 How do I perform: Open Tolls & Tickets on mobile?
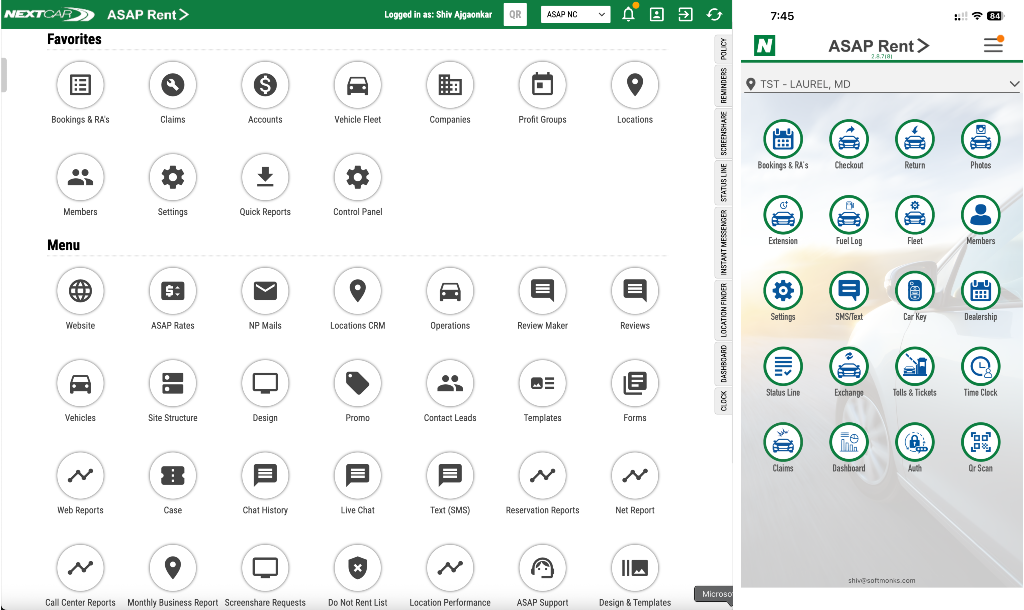pyautogui.click(x=914, y=367)
